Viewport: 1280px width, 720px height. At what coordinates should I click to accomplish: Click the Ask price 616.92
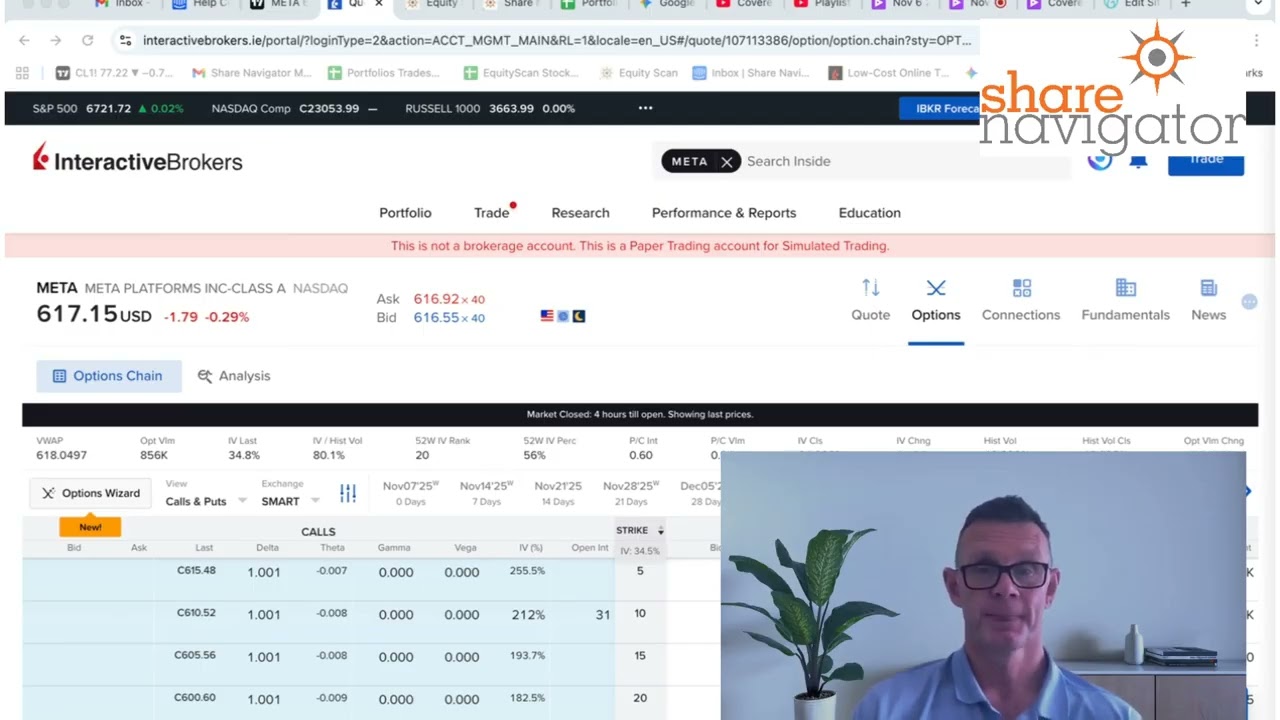(x=436, y=299)
